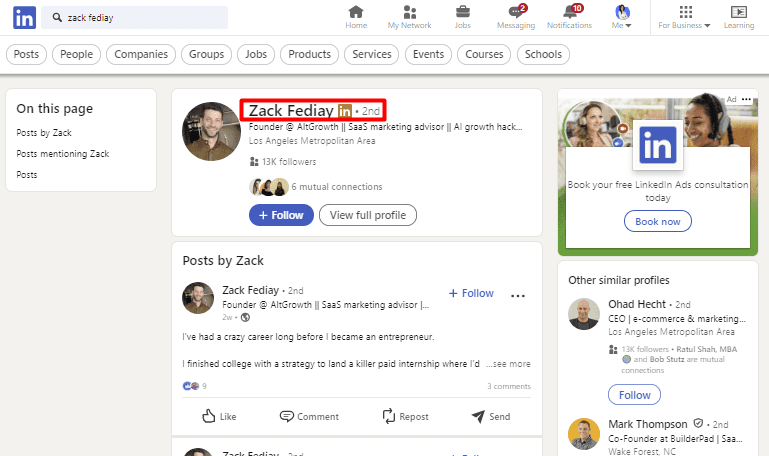Image resolution: width=769 pixels, height=456 pixels.
Task: Jump to Posts mentioning Zack section
Action: 63,154
